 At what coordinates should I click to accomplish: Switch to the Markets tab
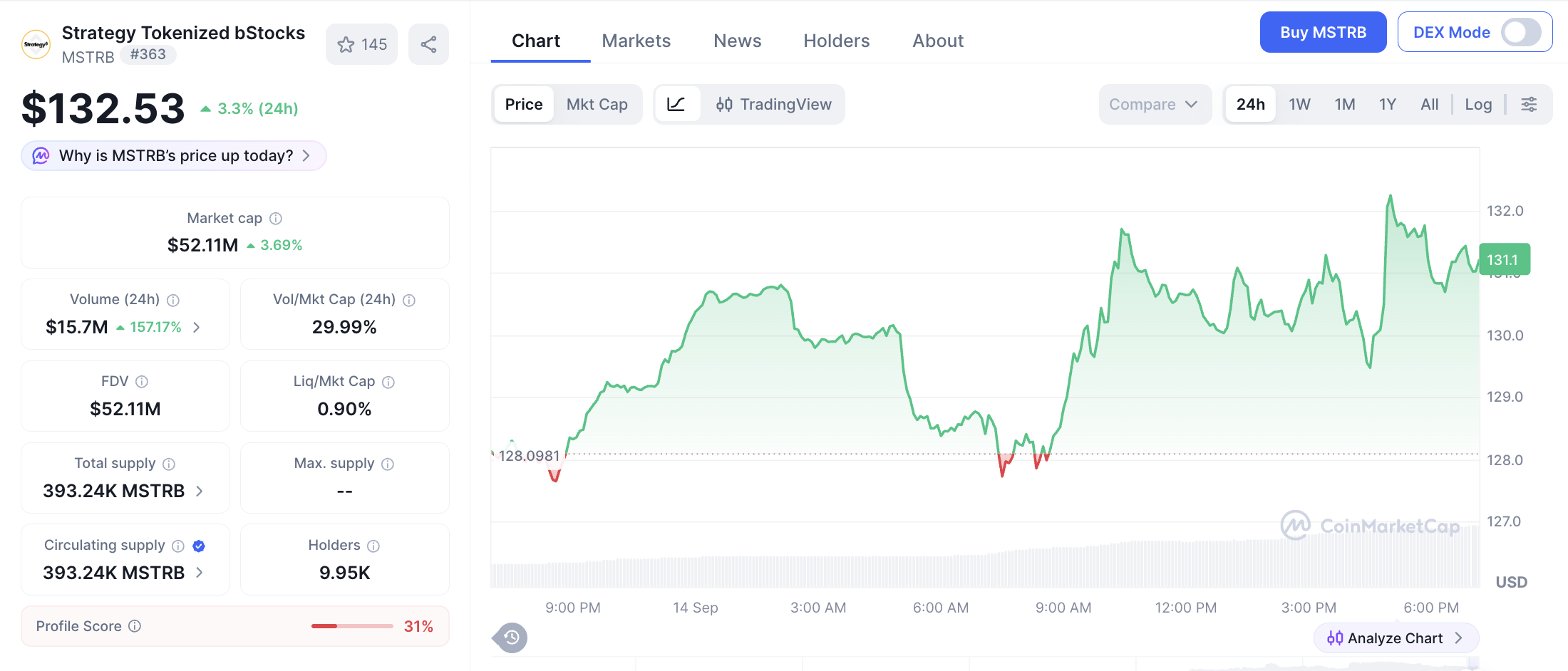[x=636, y=41]
